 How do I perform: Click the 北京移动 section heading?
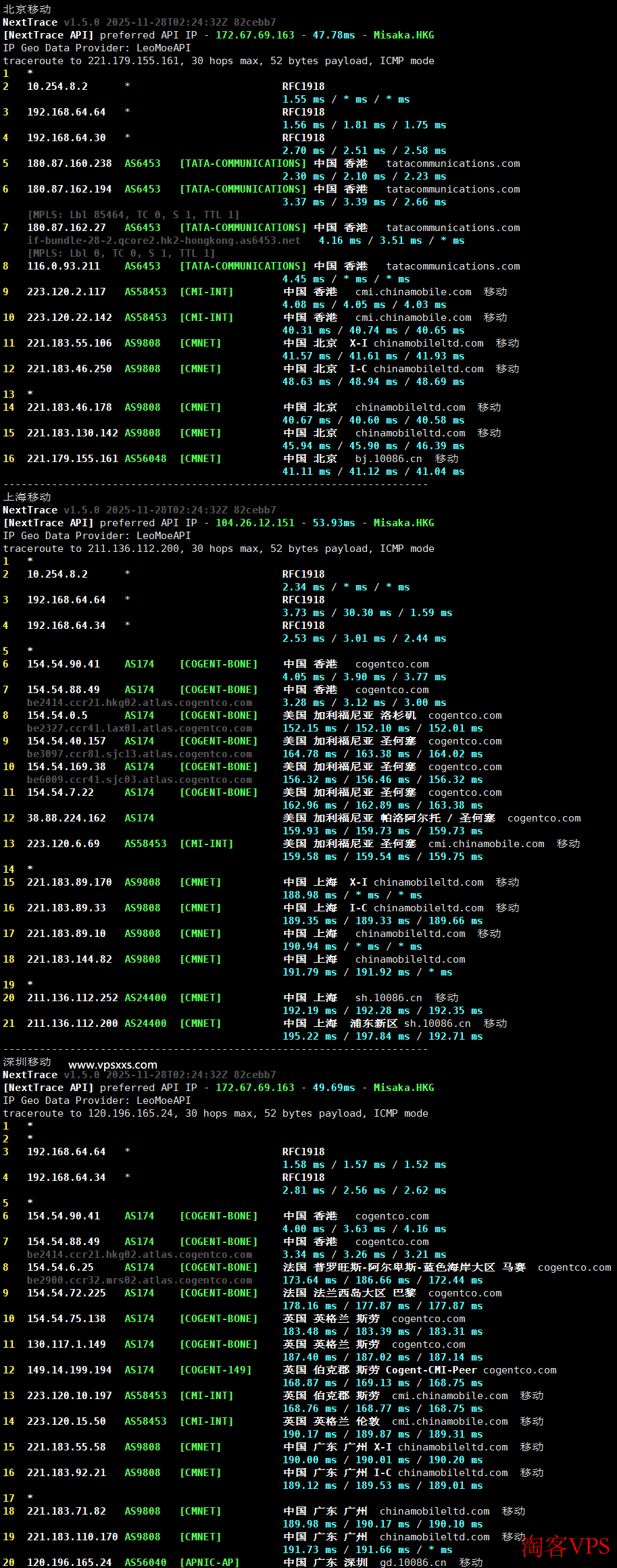[27, 9]
